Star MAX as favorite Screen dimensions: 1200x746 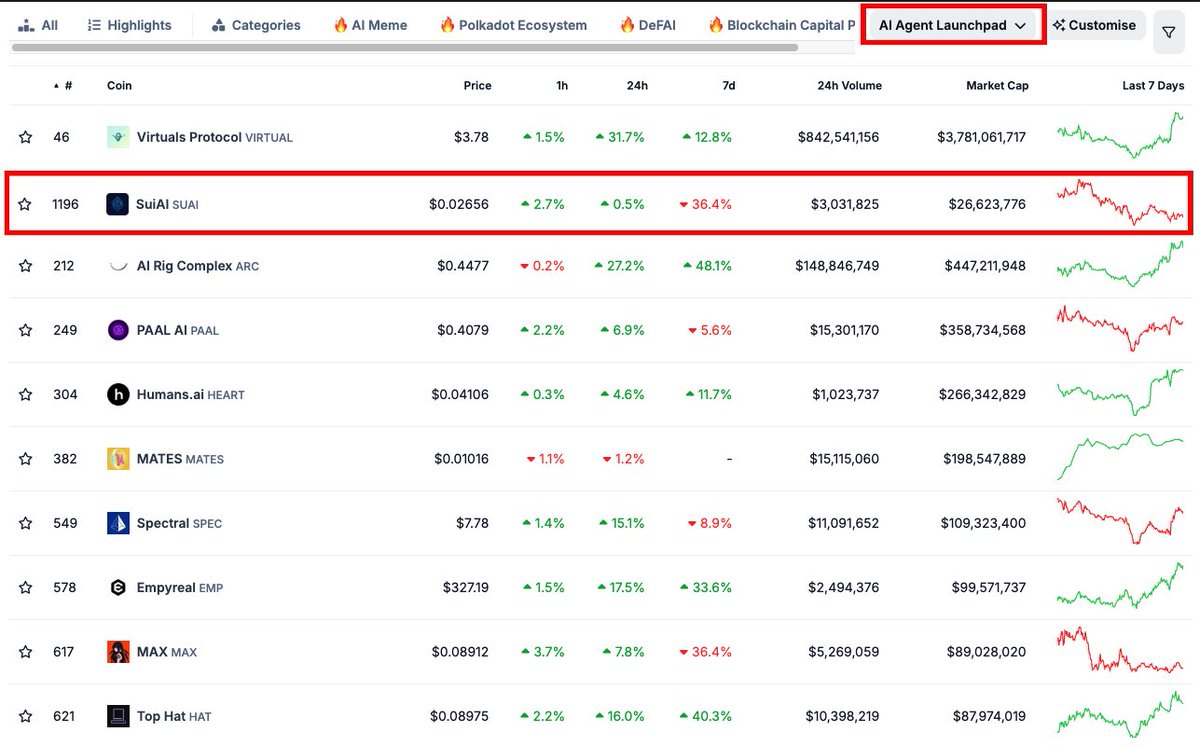(25, 652)
